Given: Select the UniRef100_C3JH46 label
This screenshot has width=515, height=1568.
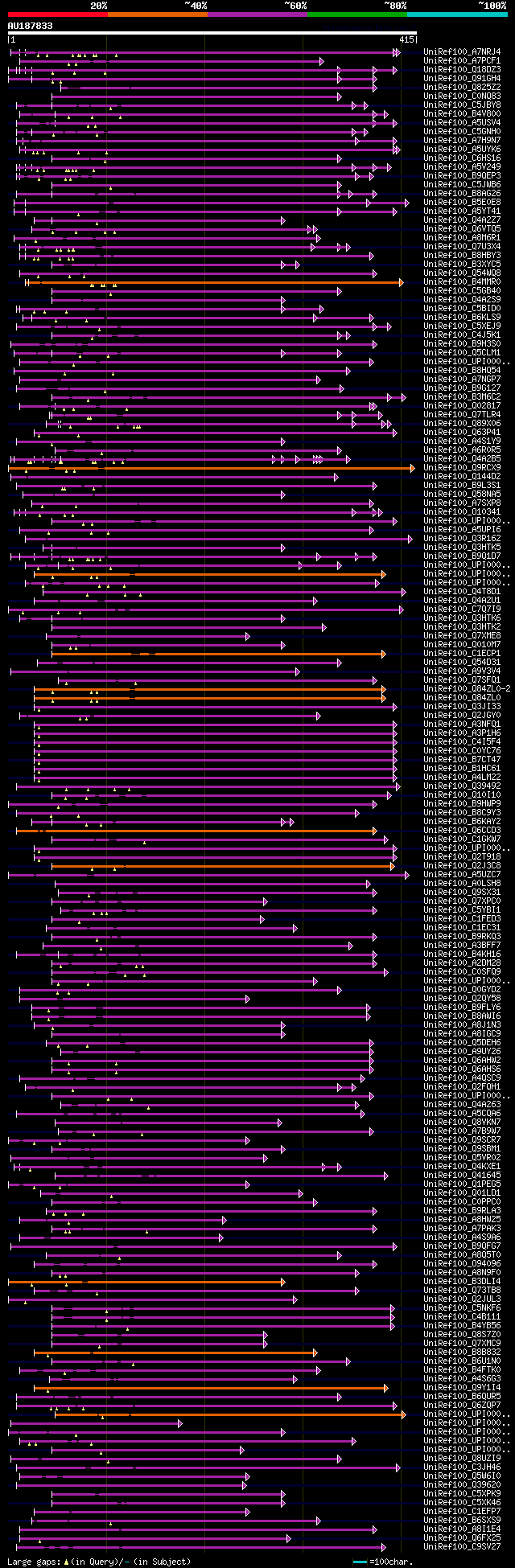Looking at the screenshot, I should pos(463,1467).
